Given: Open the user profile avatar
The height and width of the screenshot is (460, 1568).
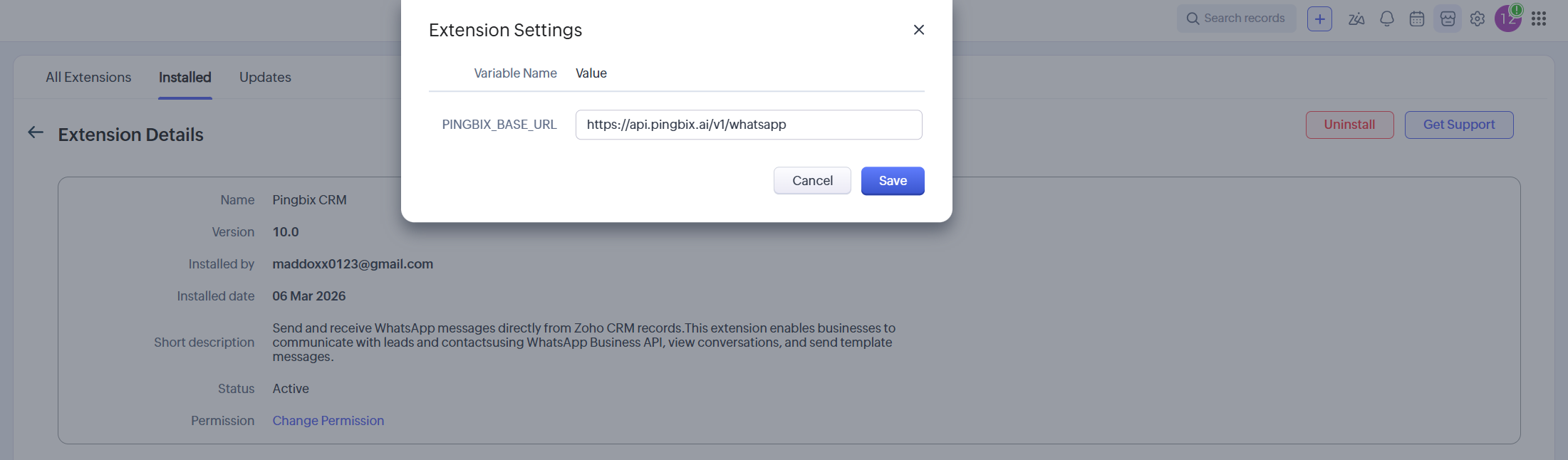Looking at the screenshot, I should pos(1508,19).
